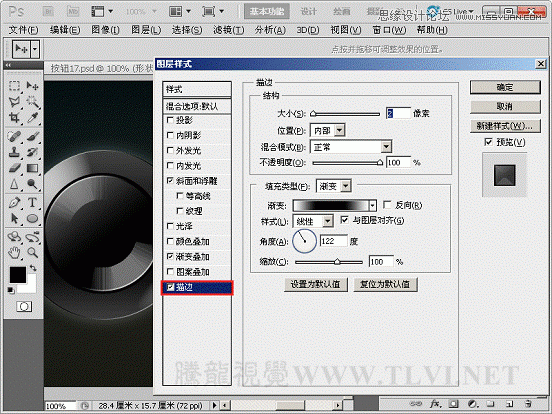
Task: Click 设置为默认值 make default button
Action: coord(316,284)
